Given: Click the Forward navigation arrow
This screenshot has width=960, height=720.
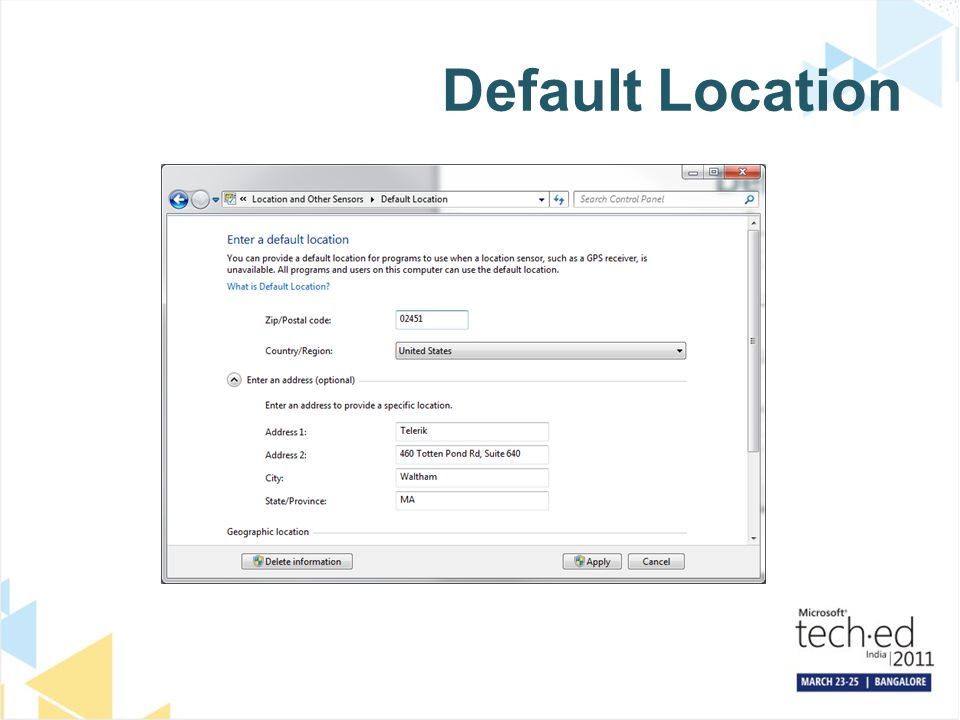Looking at the screenshot, I should 200,200.
